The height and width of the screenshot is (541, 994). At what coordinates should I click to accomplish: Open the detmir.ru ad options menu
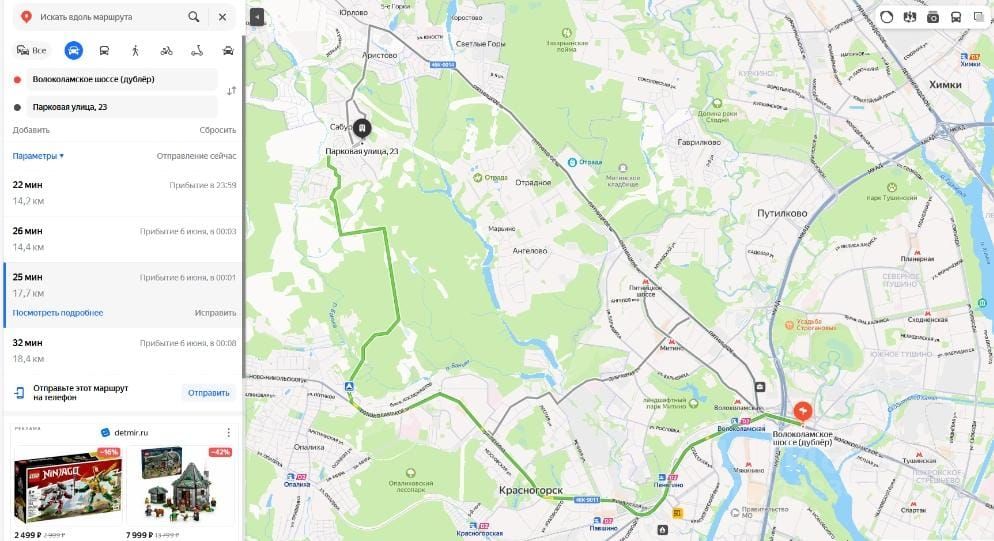[228, 433]
